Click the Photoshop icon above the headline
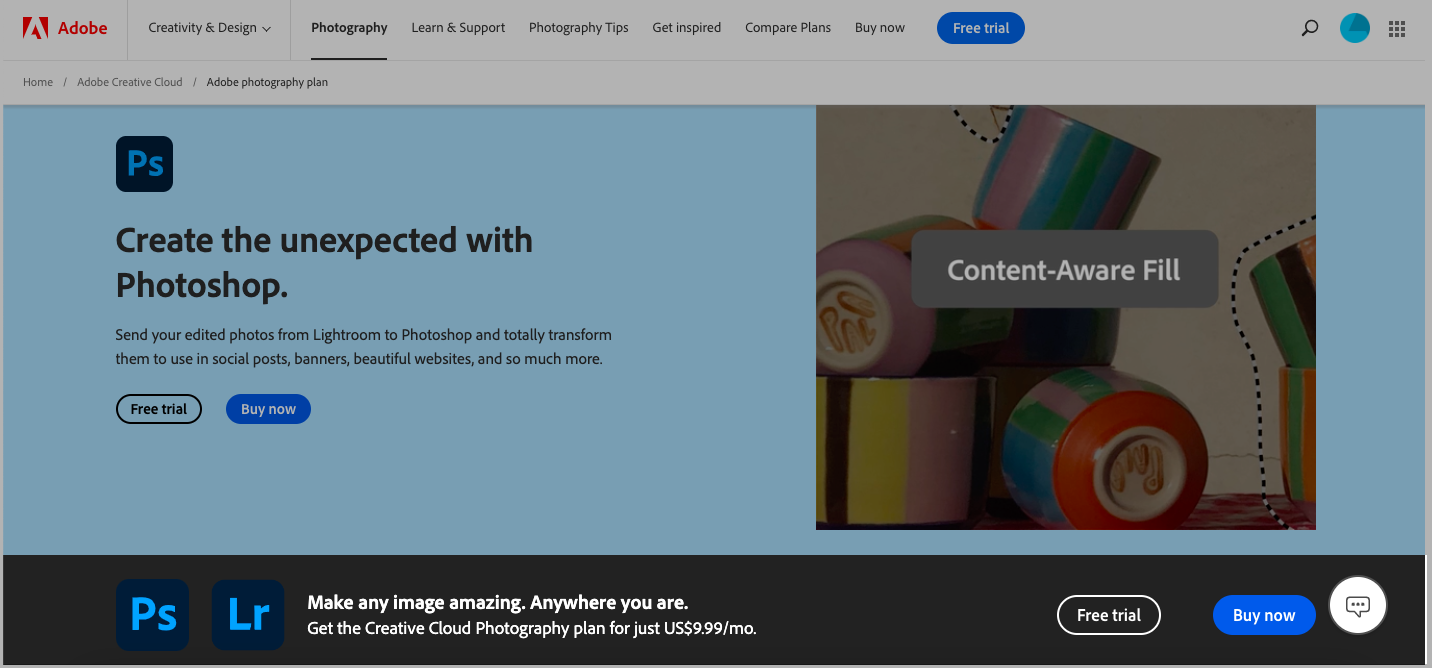The height and width of the screenshot is (668, 1432). (x=144, y=164)
